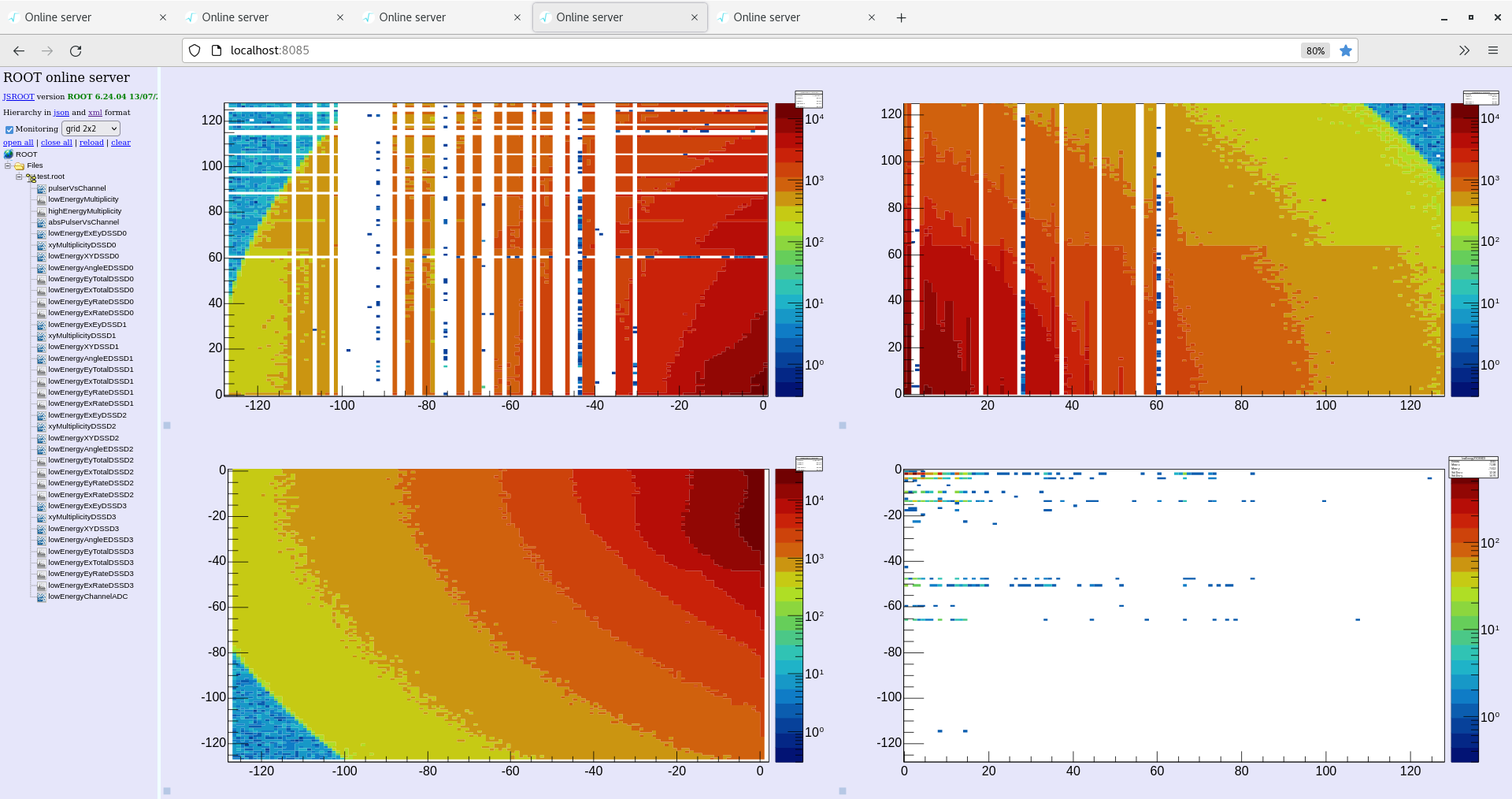Open the JSROOT homepage link
The width and height of the screenshot is (1512, 799).
(x=18, y=96)
